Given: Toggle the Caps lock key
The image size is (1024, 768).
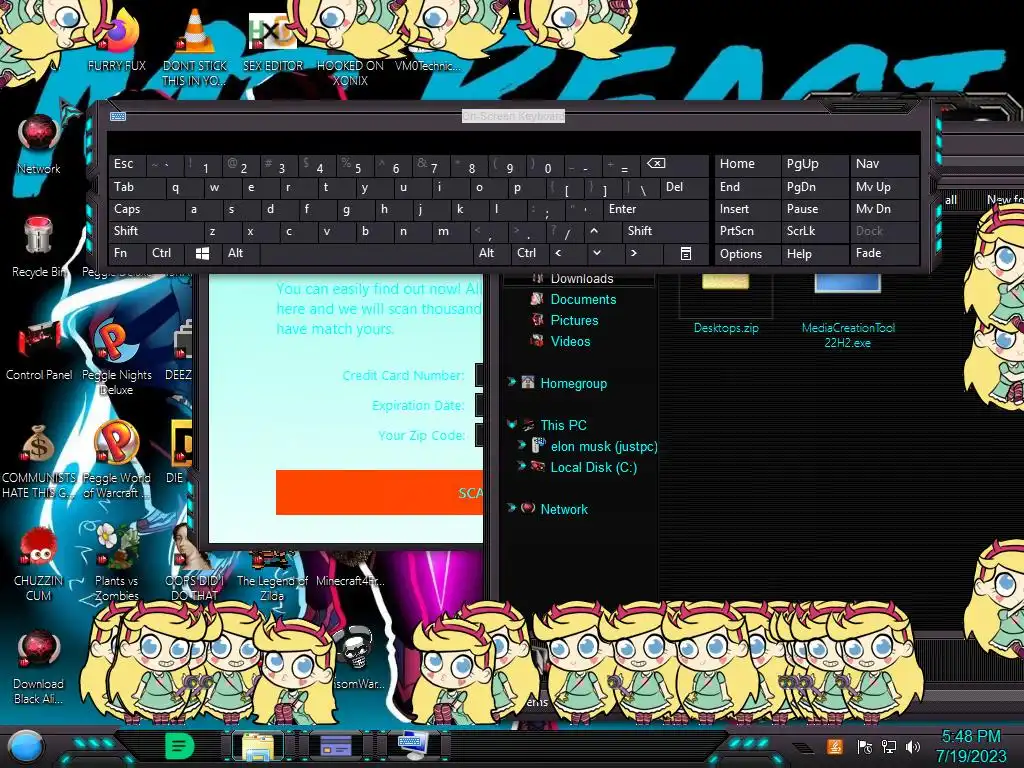Looking at the screenshot, I should point(145,209).
